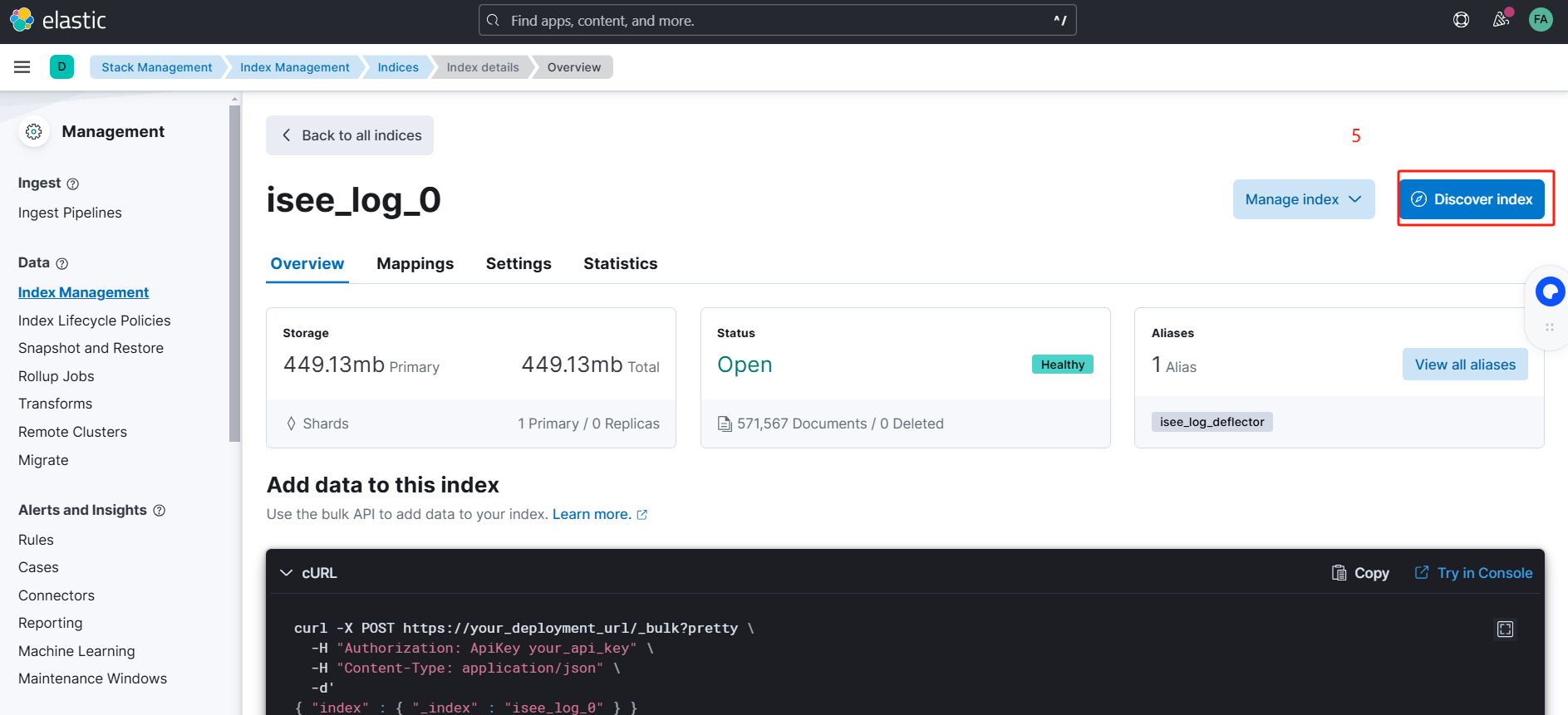The image size is (1568, 715).
Task: Open Rollup Jobs in sidebar
Action: (x=56, y=376)
